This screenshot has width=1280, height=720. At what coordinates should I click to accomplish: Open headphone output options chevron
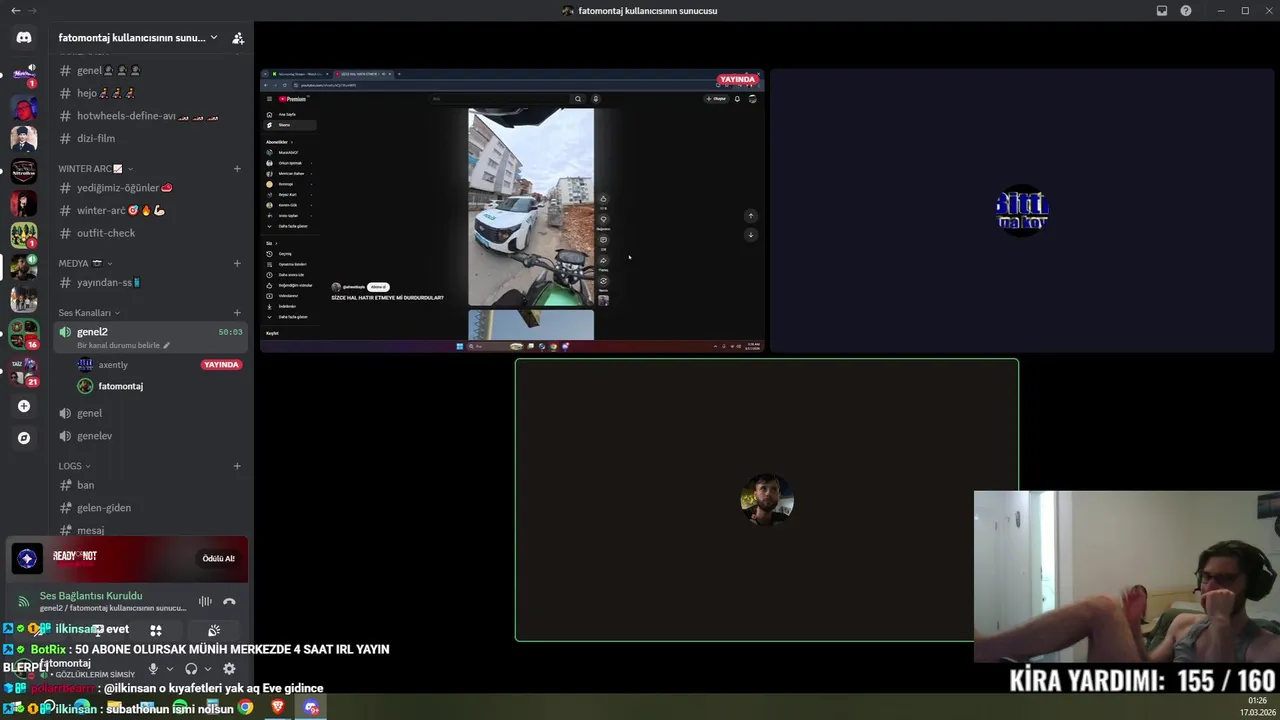point(208,669)
